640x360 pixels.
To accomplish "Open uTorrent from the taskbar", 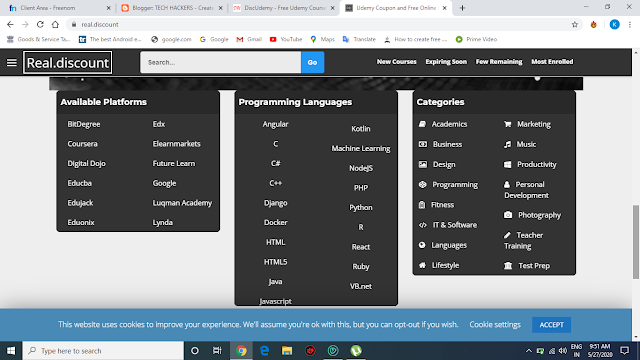I will (x=356, y=351).
